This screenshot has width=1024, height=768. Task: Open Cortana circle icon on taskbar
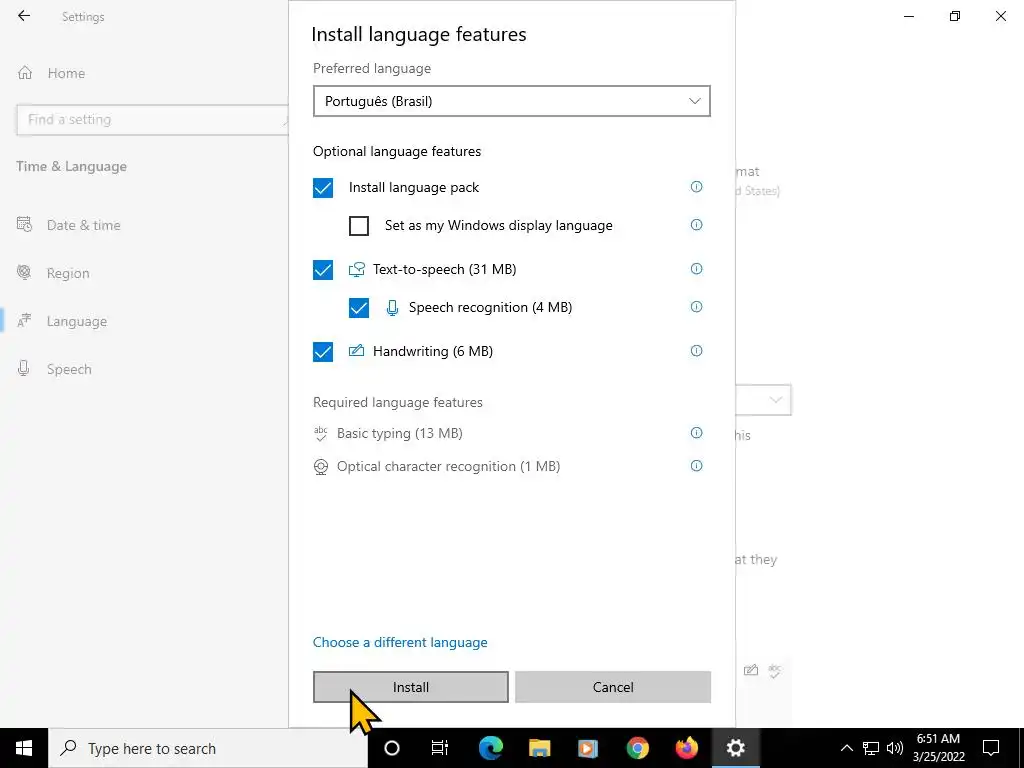click(x=391, y=748)
